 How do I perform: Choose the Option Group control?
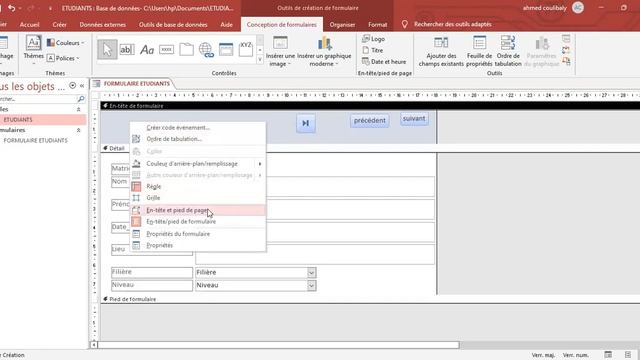tap(246, 50)
